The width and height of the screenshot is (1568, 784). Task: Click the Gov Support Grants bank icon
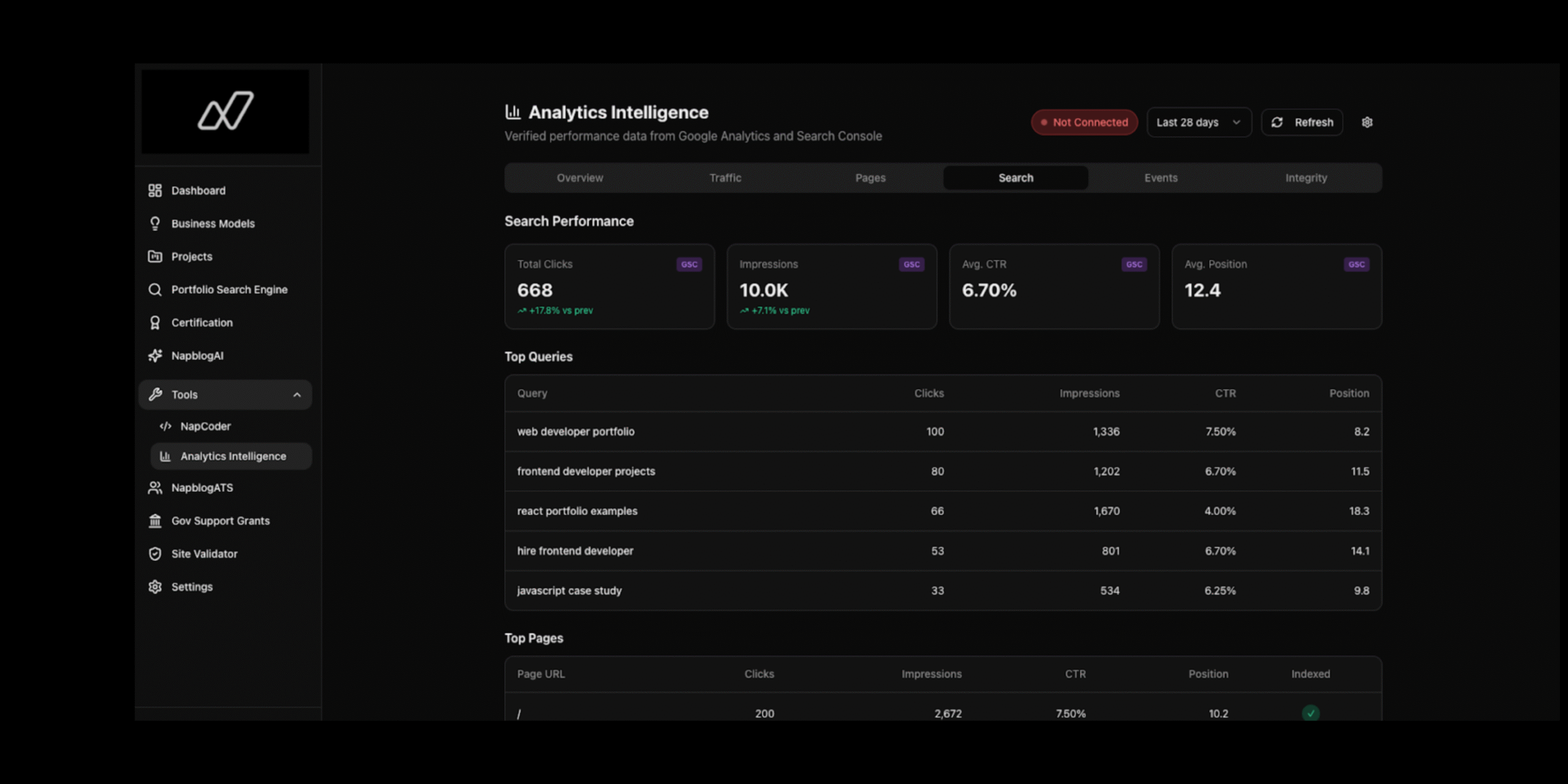[155, 521]
